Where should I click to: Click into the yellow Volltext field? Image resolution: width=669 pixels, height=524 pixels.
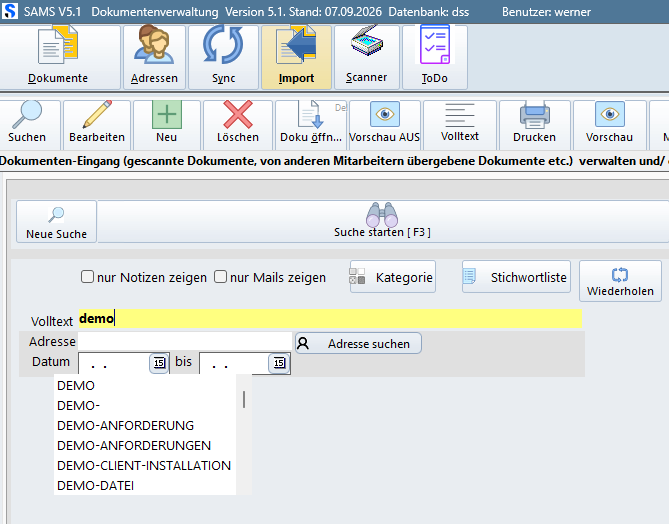pos(330,319)
